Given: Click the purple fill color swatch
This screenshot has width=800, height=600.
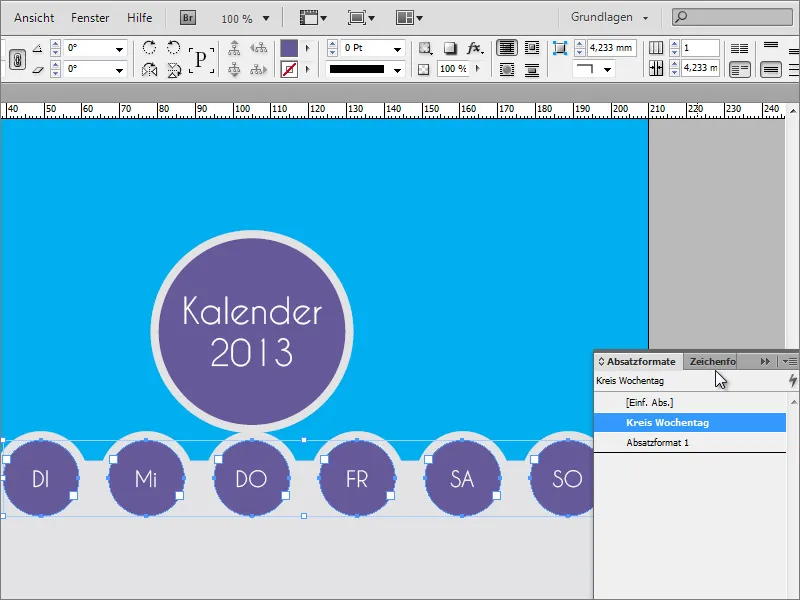Looking at the screenshot, I should (x=289, y=48).
